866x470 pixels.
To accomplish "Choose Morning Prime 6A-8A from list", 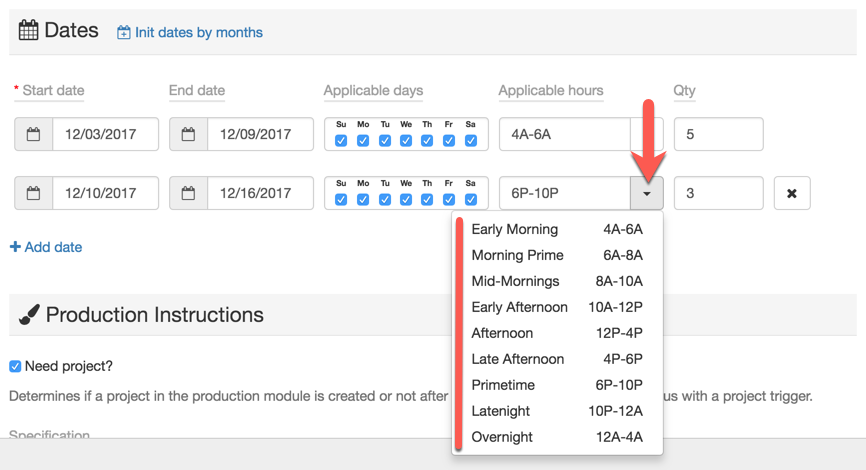I will (556, 255).
